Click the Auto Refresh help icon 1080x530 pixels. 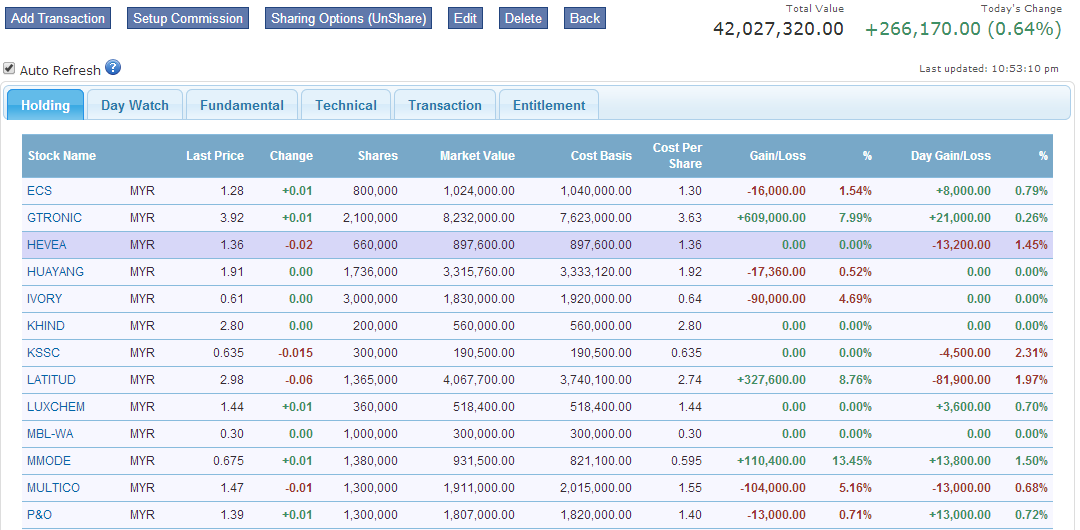pos(113,68)
